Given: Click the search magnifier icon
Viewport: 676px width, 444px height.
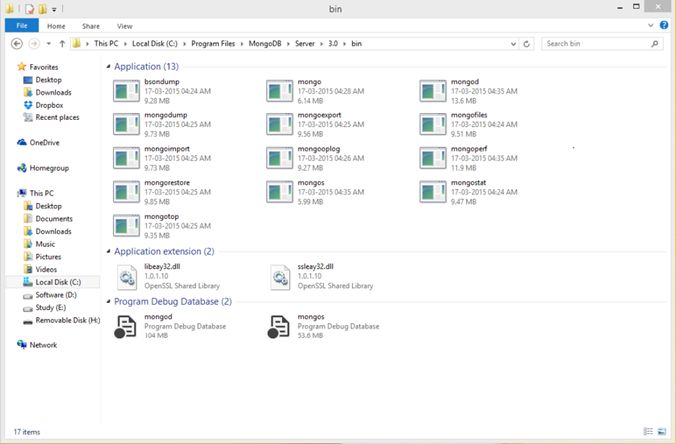Looking at the screenshot, I should click(654, 44).
